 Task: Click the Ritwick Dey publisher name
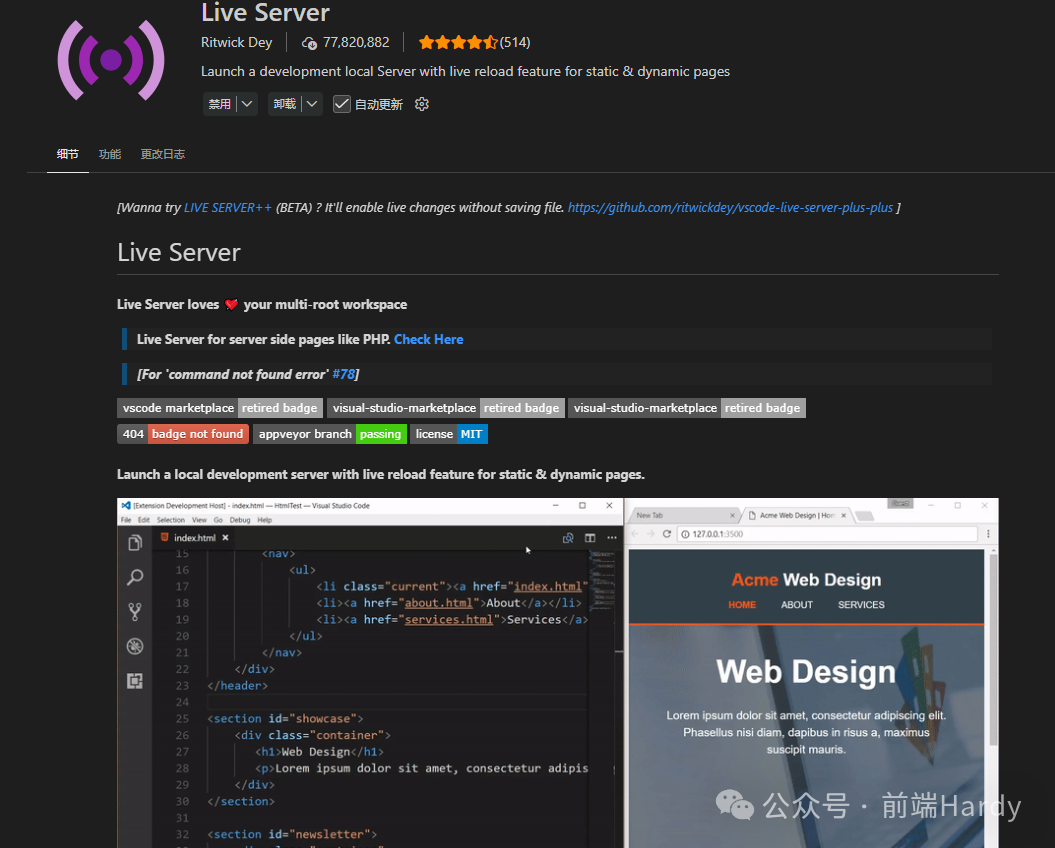[236, 42]
